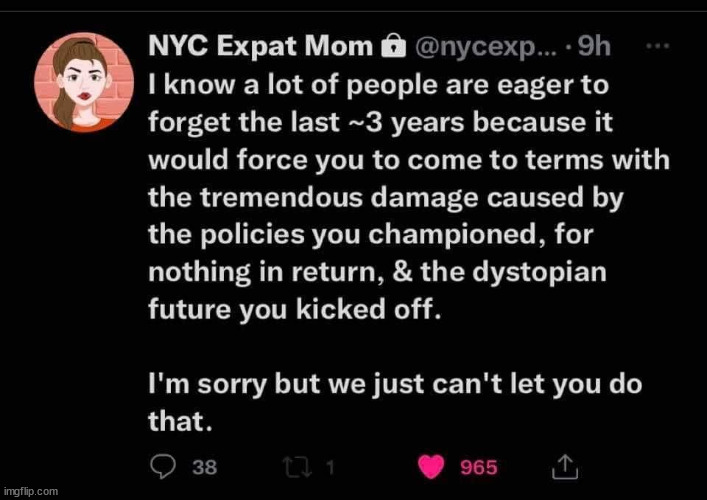Image resolution: width=707 pixels, height=500 pixels.
Task: Click the ampersand symbol in the tweet
Action: 402,271
